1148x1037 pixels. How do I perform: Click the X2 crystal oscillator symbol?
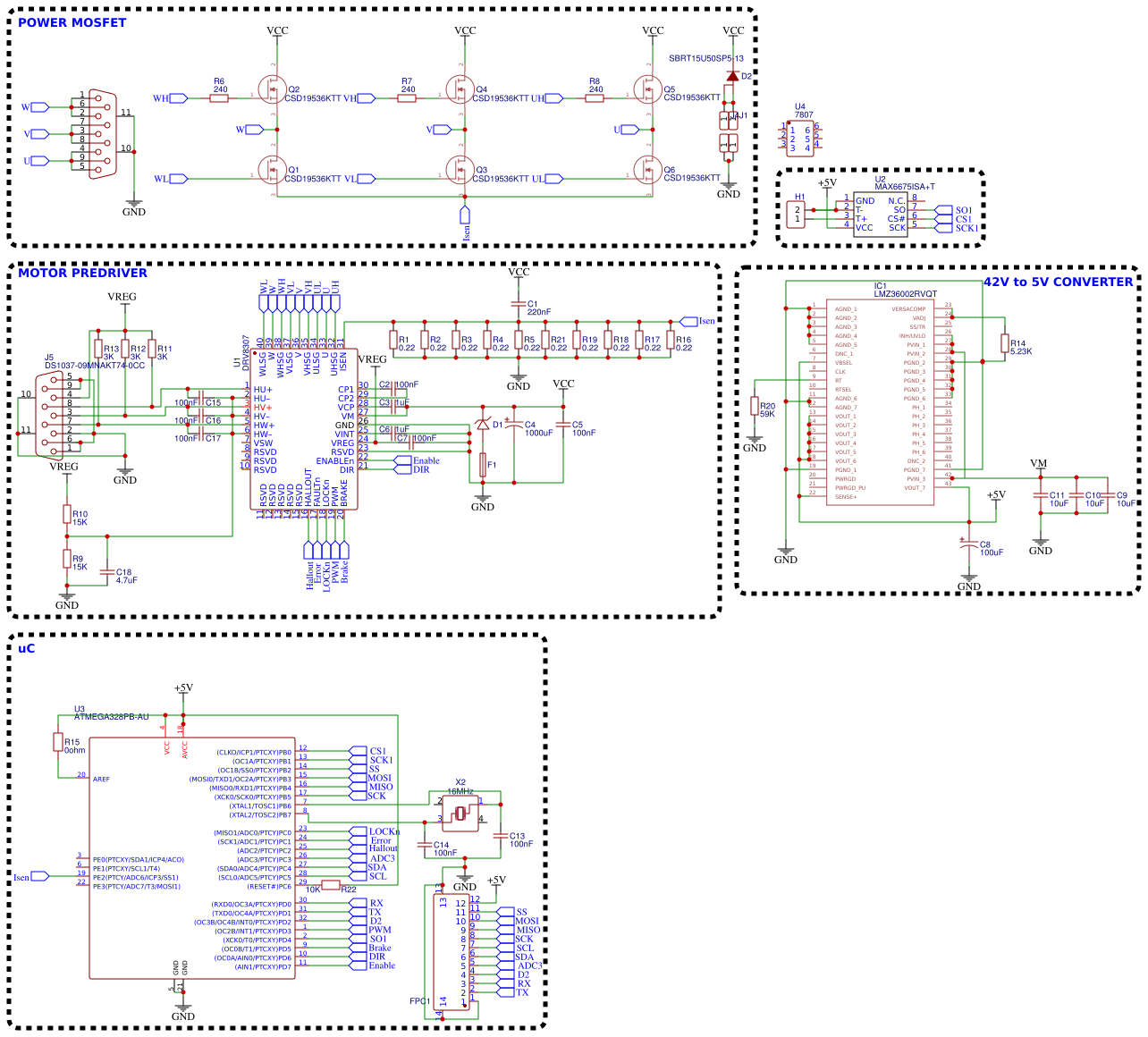tap(460, 814)
